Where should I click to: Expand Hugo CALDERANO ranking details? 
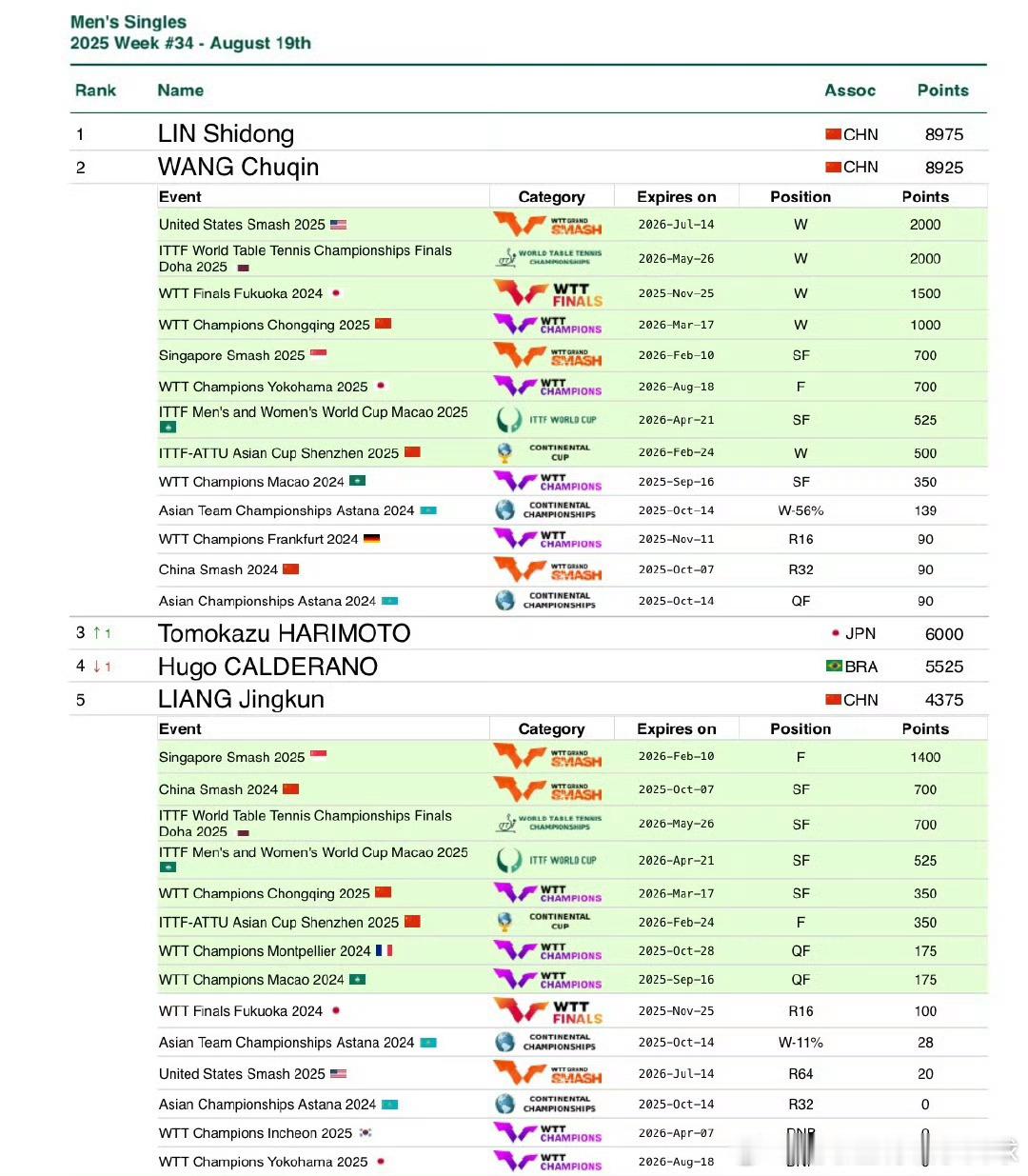click(x=528, y=667)
